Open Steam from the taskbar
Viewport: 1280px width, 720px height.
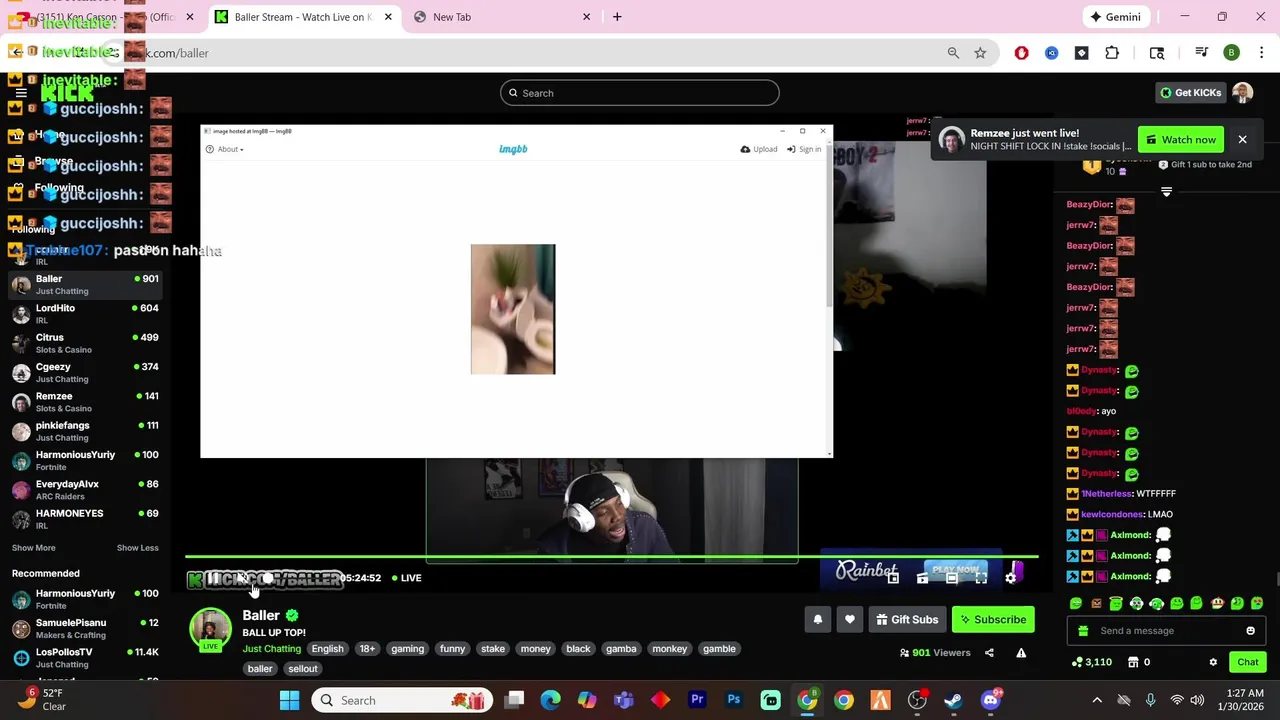pos(953,700)
